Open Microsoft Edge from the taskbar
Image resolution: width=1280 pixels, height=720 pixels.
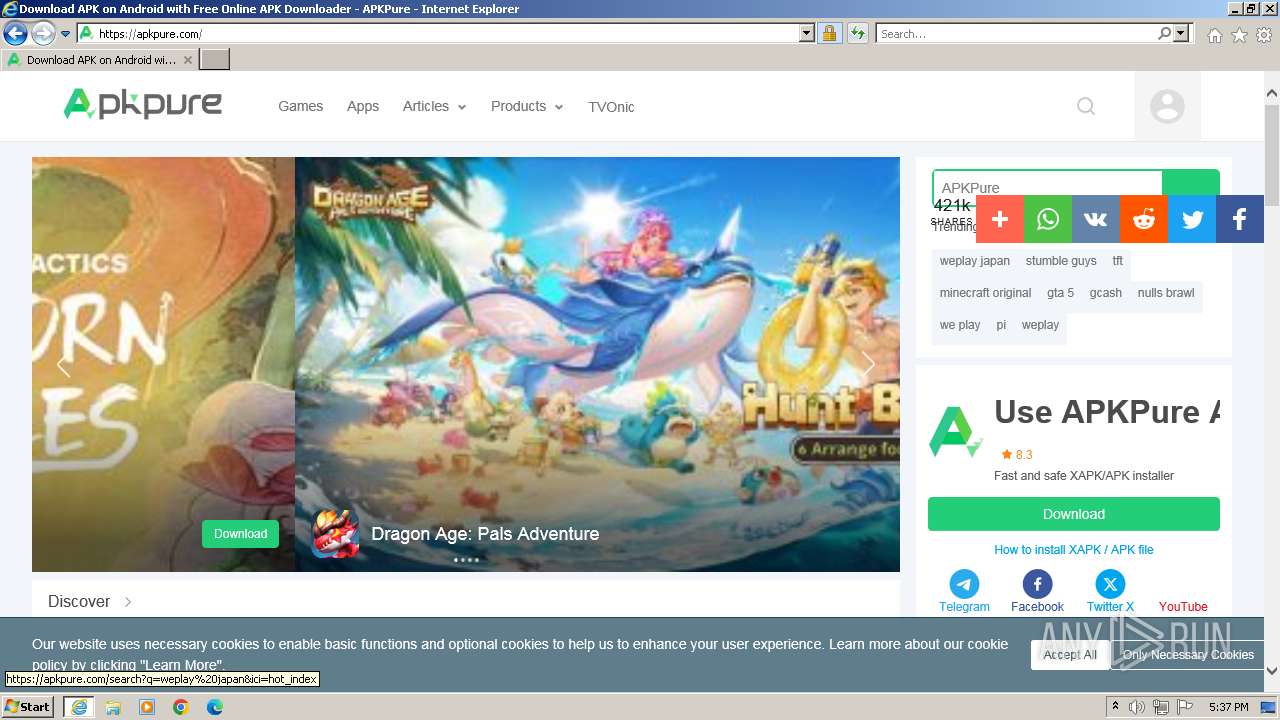(x=215, y=707)
